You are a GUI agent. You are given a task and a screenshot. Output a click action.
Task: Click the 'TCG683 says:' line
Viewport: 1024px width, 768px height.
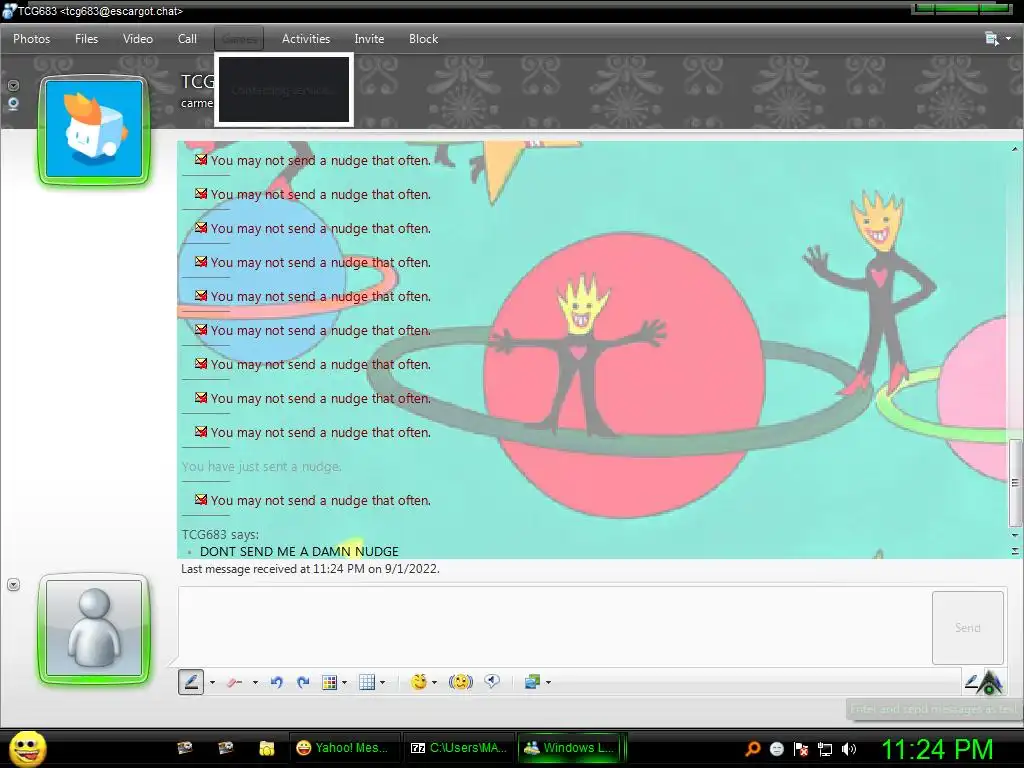[220, 534]
